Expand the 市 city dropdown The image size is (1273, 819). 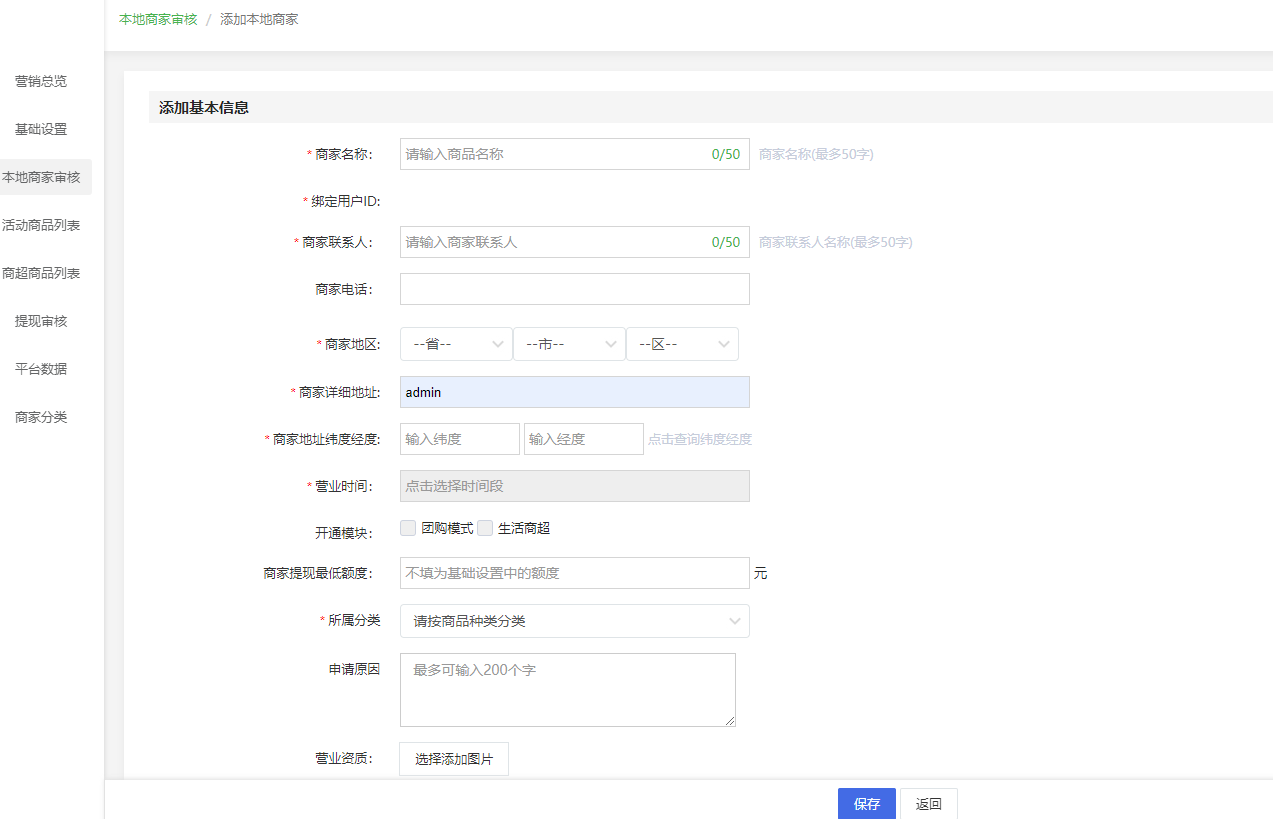pyautogui.click(x=569, y=344)
